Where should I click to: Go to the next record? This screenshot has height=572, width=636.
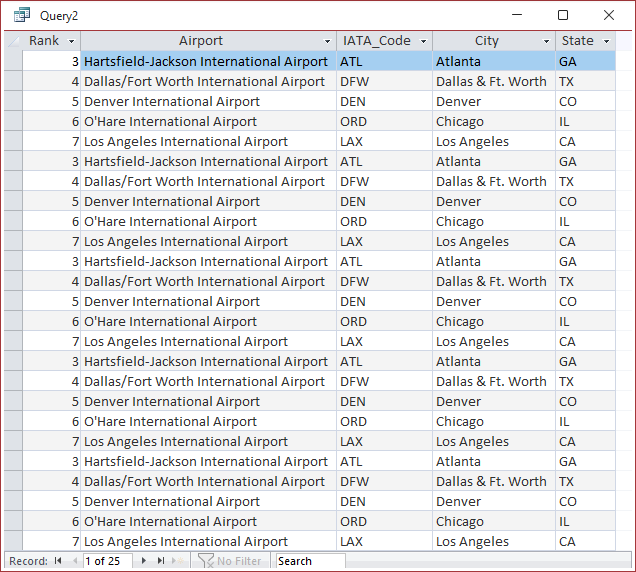144,561
